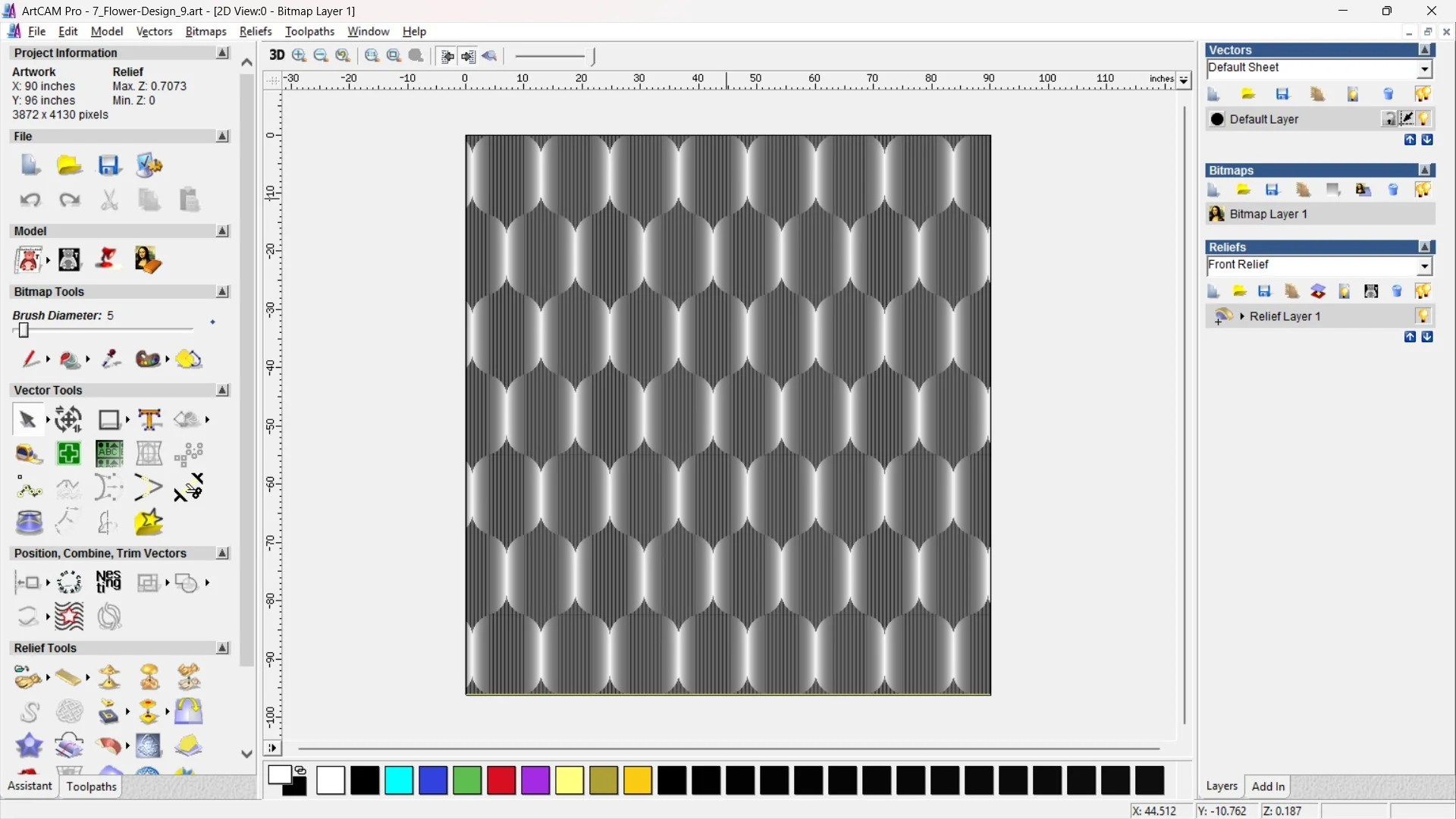Undo the last action

coord(30,199)
